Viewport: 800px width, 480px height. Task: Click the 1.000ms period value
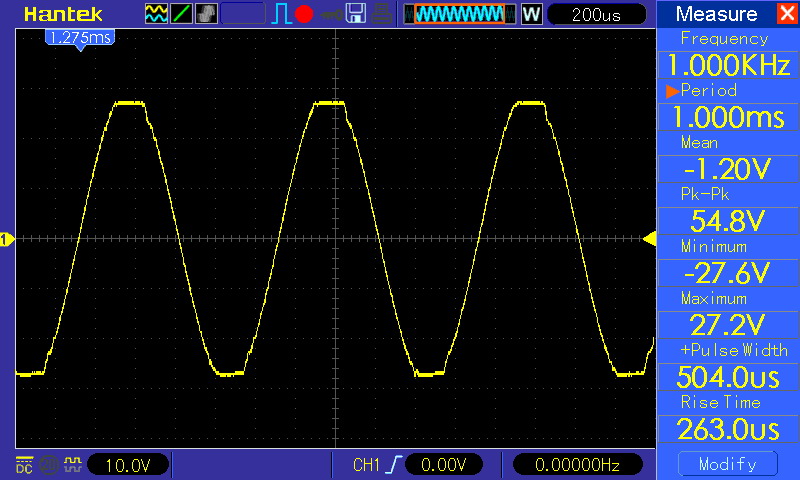728,117
